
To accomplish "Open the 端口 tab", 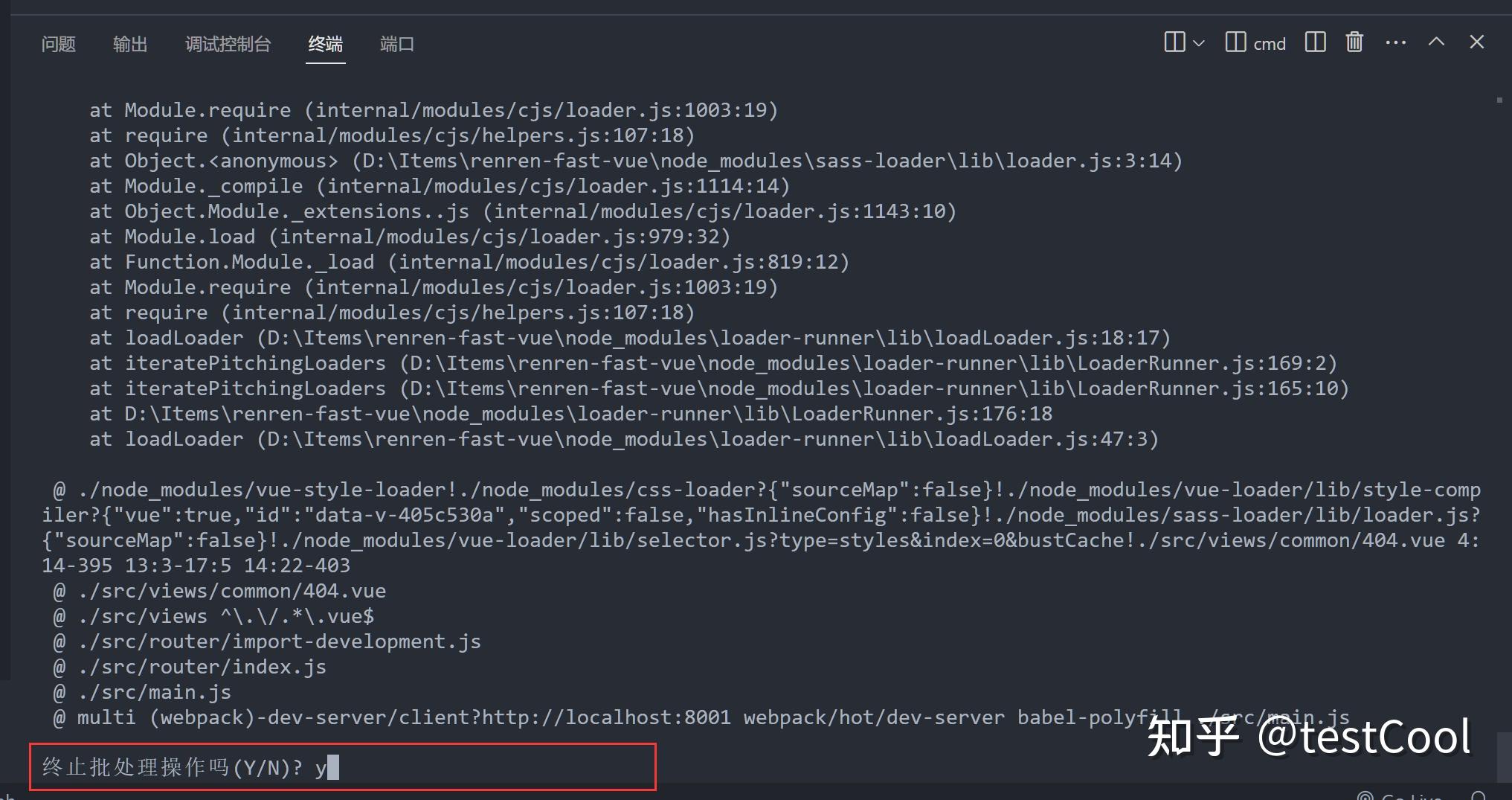I will point(396,44).
